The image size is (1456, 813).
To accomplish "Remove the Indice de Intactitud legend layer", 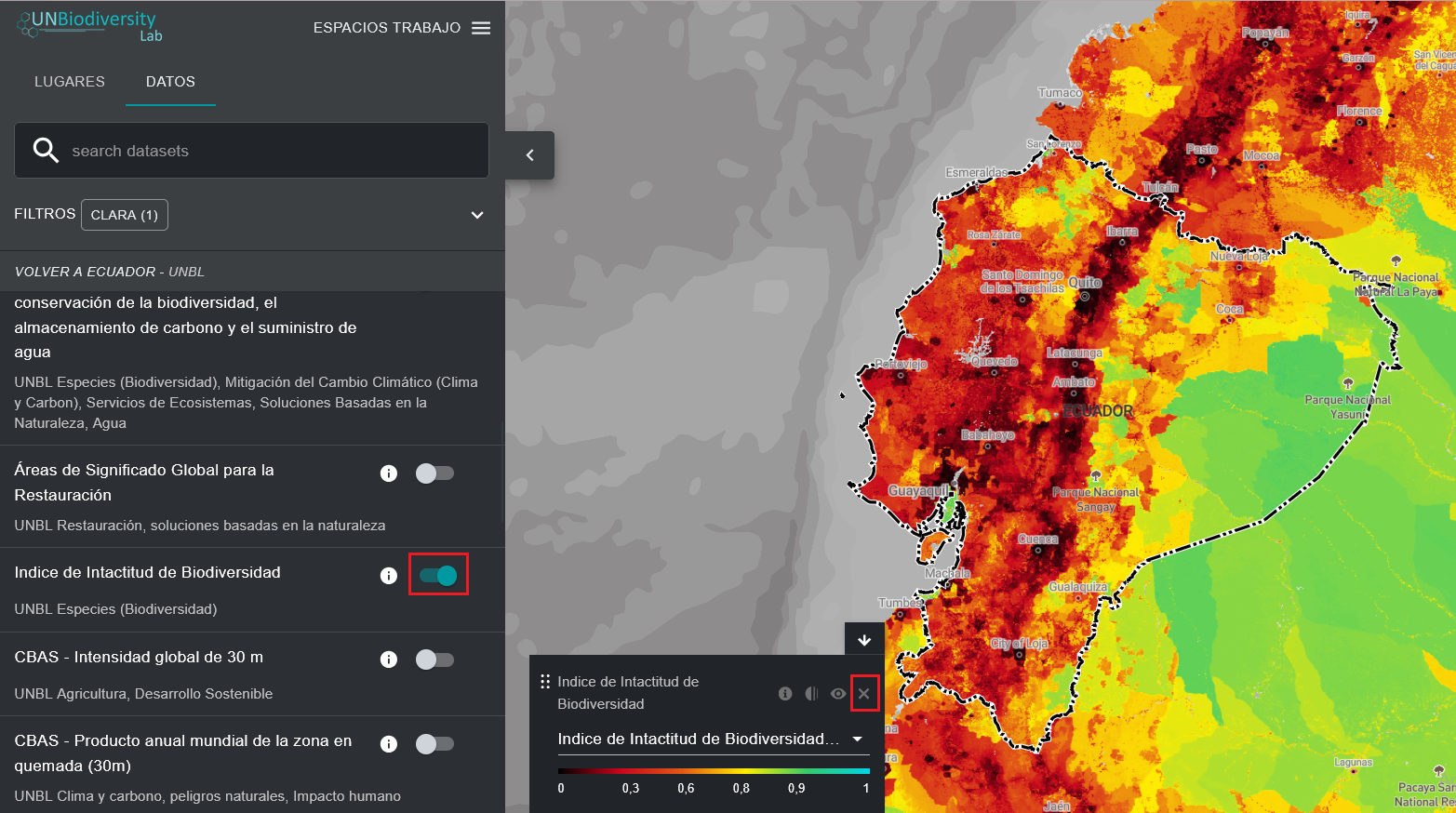I will 864,694.
